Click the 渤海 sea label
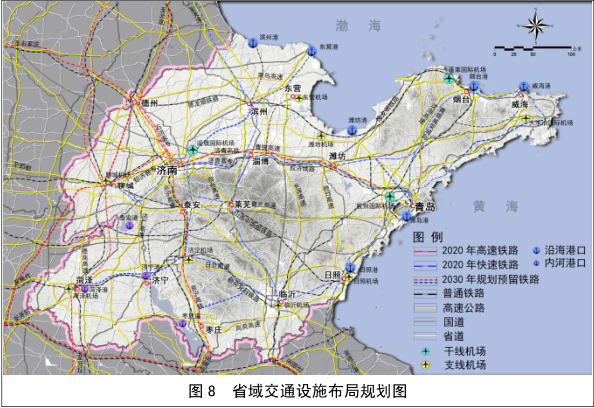Screen dimensions: 594x408 pos(358,26)
